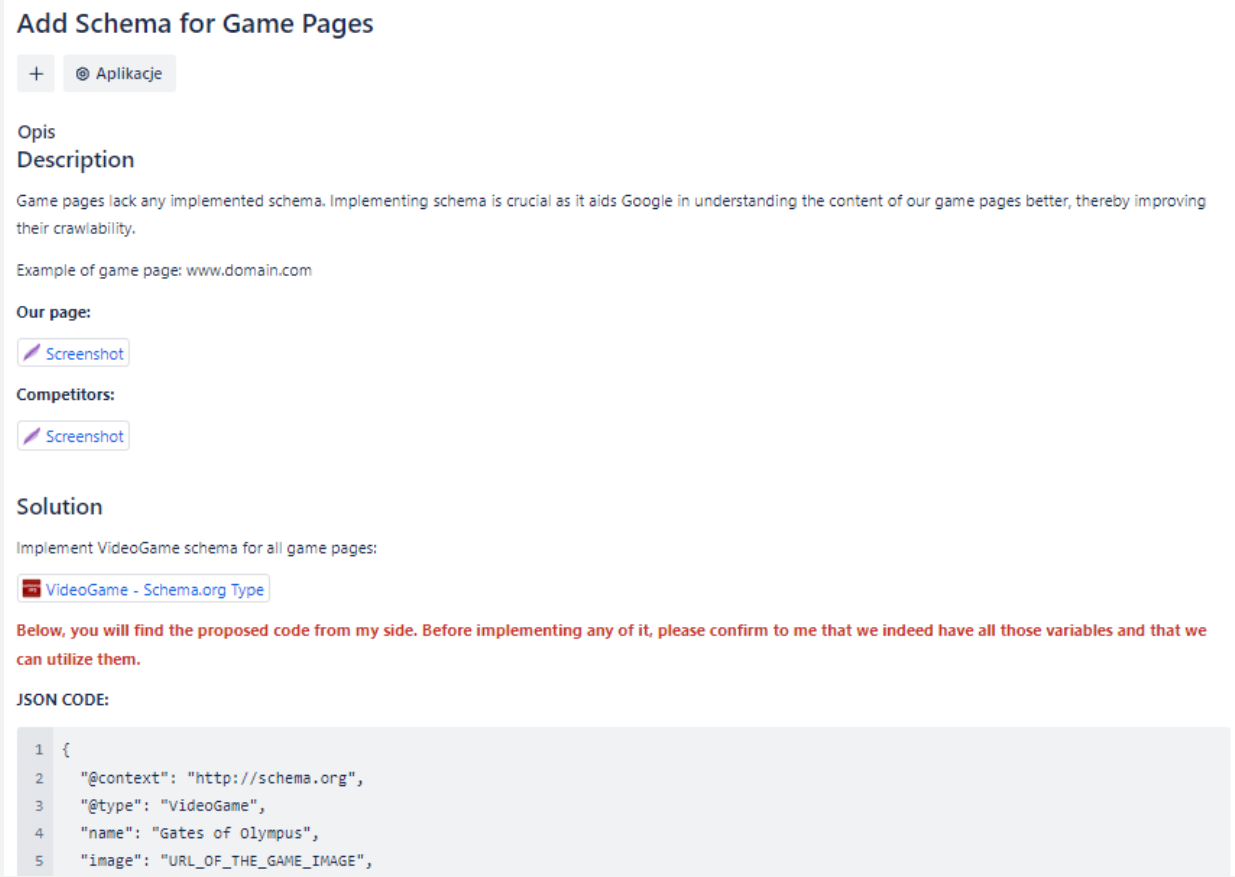Click the Description heading
1235x877 pixels.
75,160
